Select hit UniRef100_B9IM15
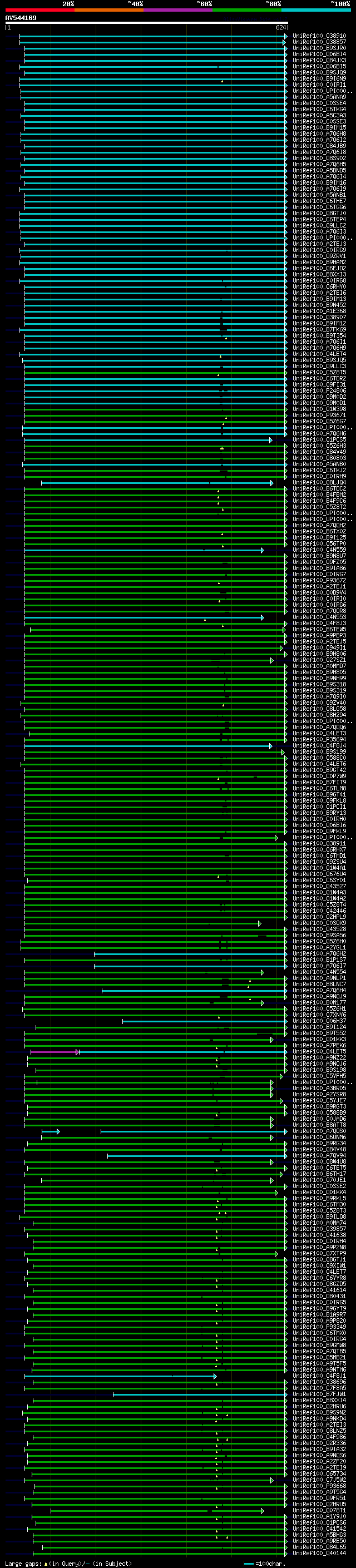 tap(319, 127)
